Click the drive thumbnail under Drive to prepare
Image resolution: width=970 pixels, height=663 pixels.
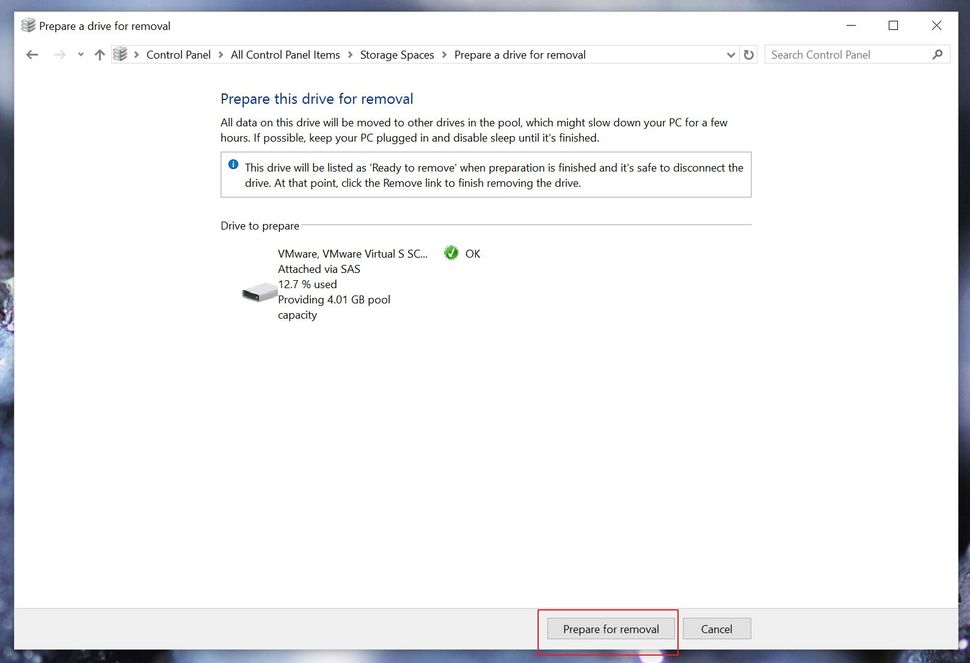pos(258,291)
